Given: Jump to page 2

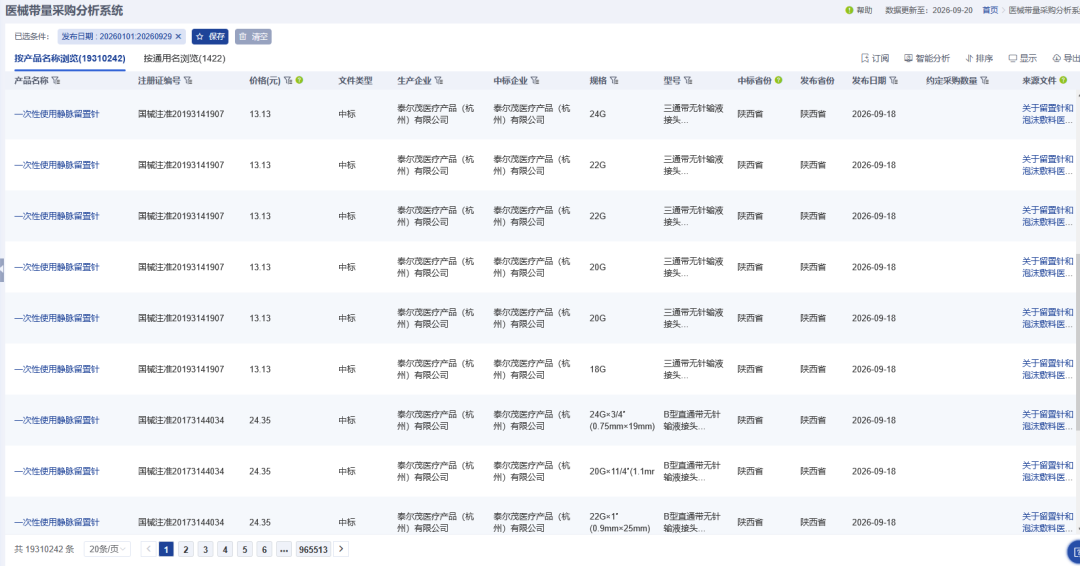Looking at the screenshot, I should coord(185,549).
